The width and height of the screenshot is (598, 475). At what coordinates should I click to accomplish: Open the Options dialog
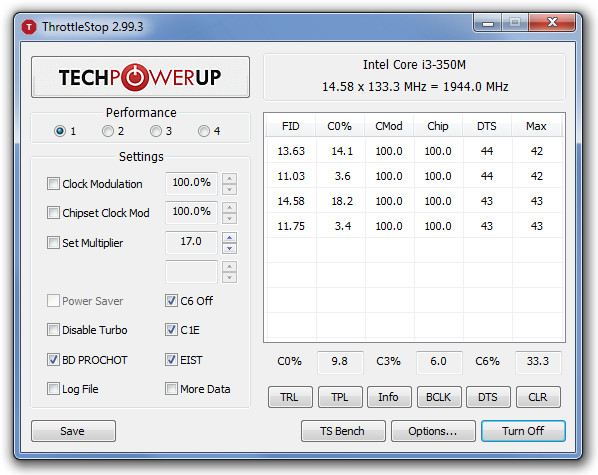coord(433,431)
